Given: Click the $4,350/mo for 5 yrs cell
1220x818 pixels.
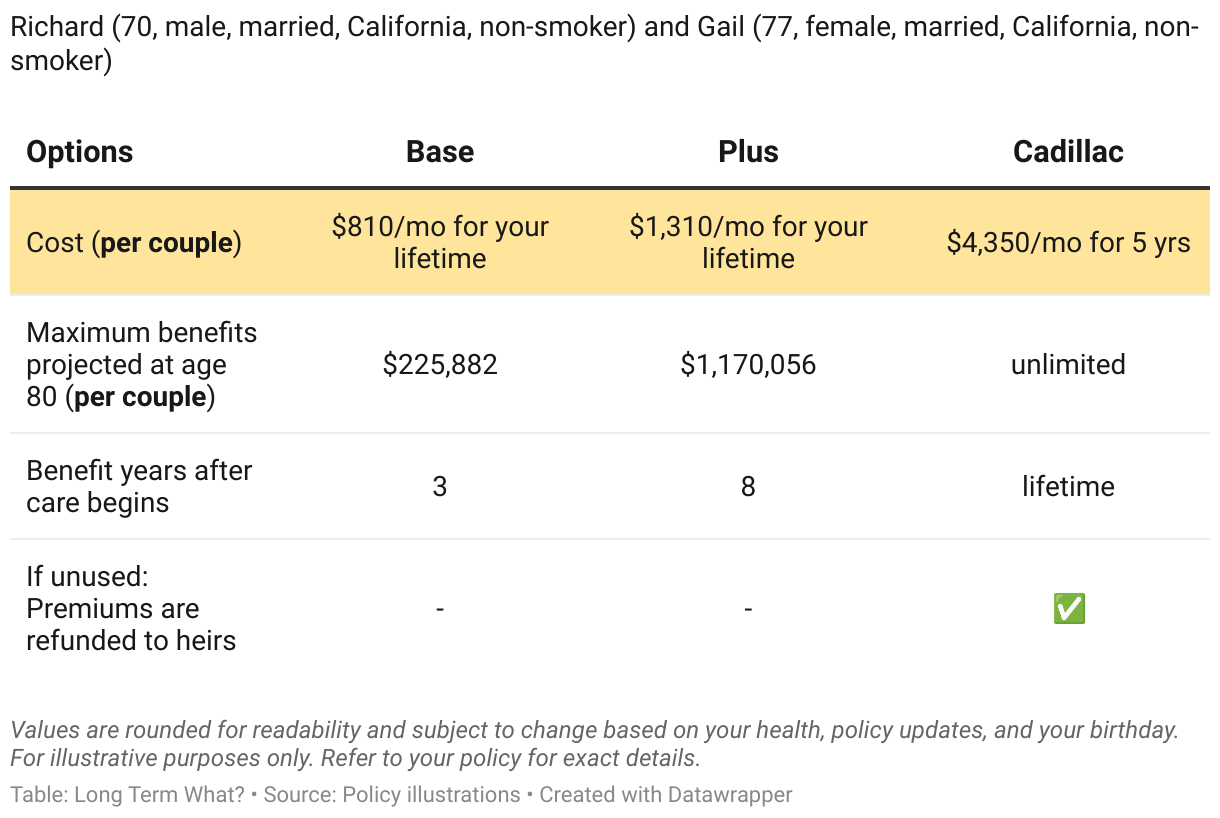Looking at the screenshot, I should [1068, 243].
